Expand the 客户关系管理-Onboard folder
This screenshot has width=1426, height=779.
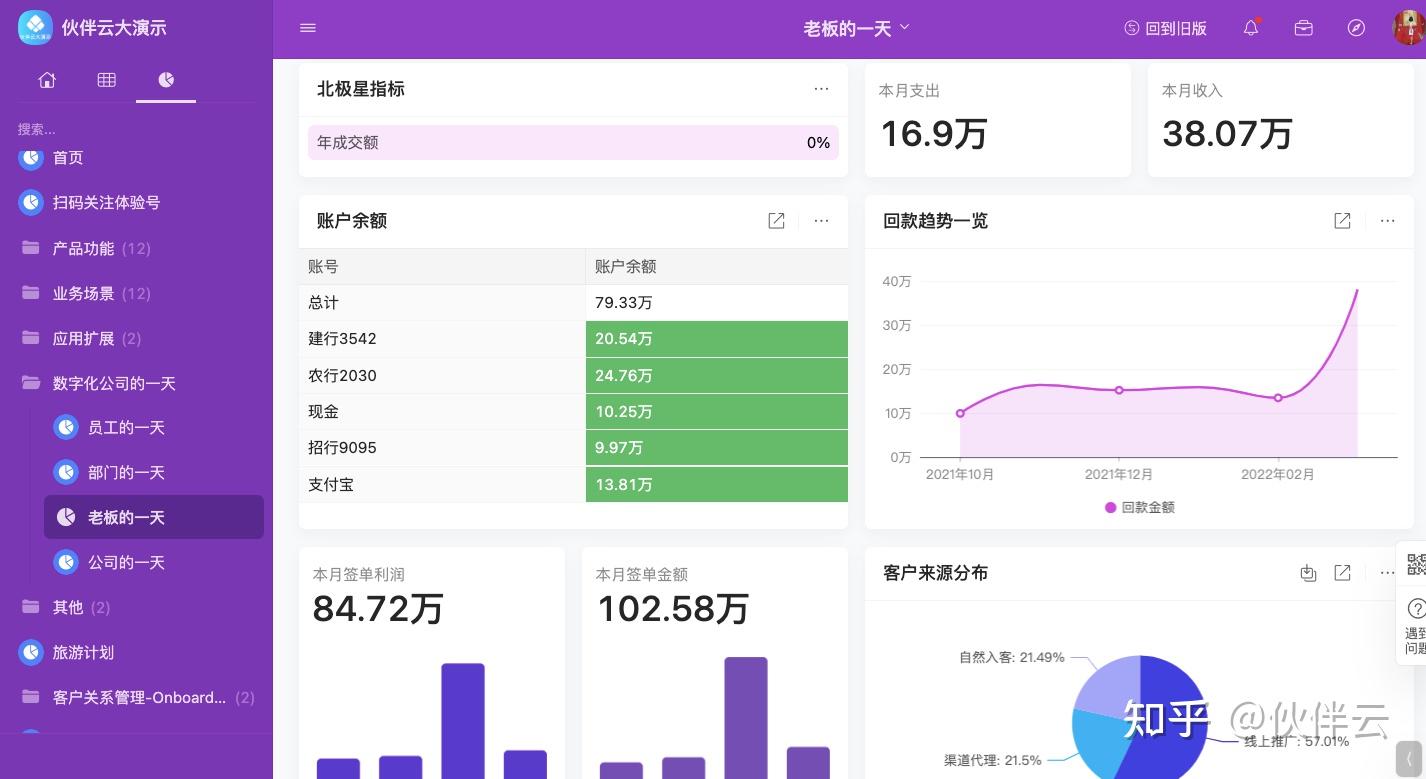(136, 697)
